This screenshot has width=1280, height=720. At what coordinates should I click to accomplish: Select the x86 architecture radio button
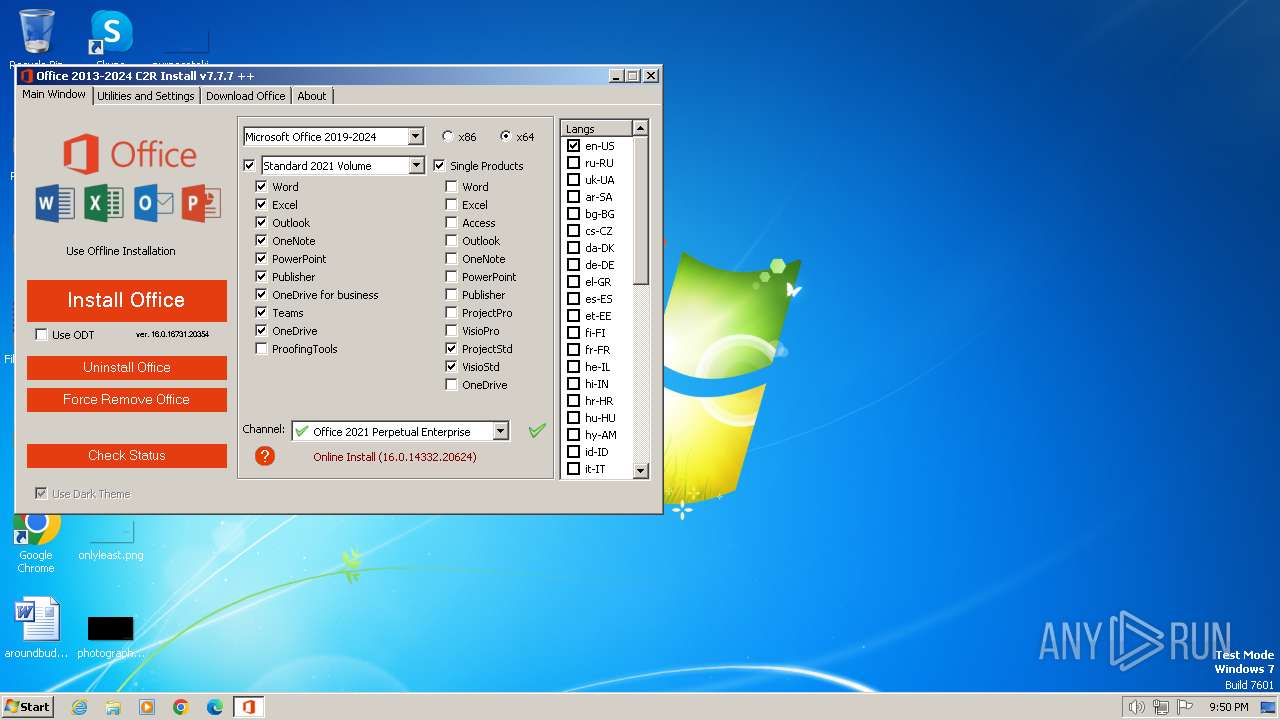click(x=447, y=136)
